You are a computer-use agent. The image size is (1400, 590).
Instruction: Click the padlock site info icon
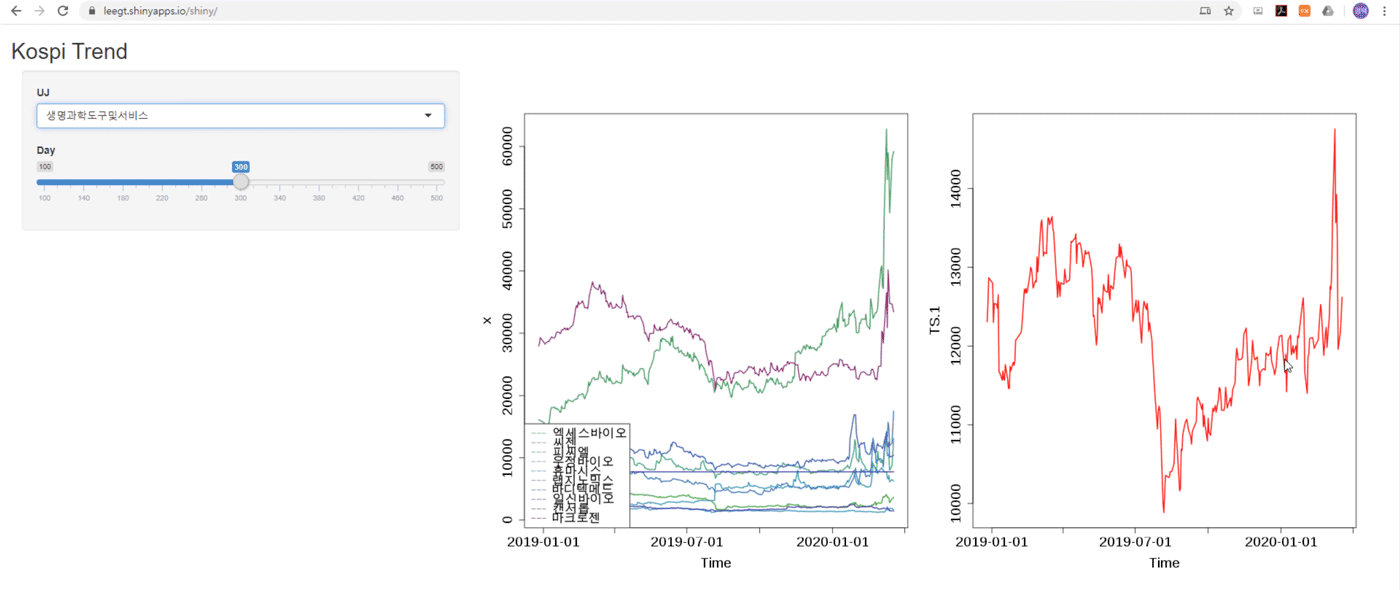tap(92, 11)
